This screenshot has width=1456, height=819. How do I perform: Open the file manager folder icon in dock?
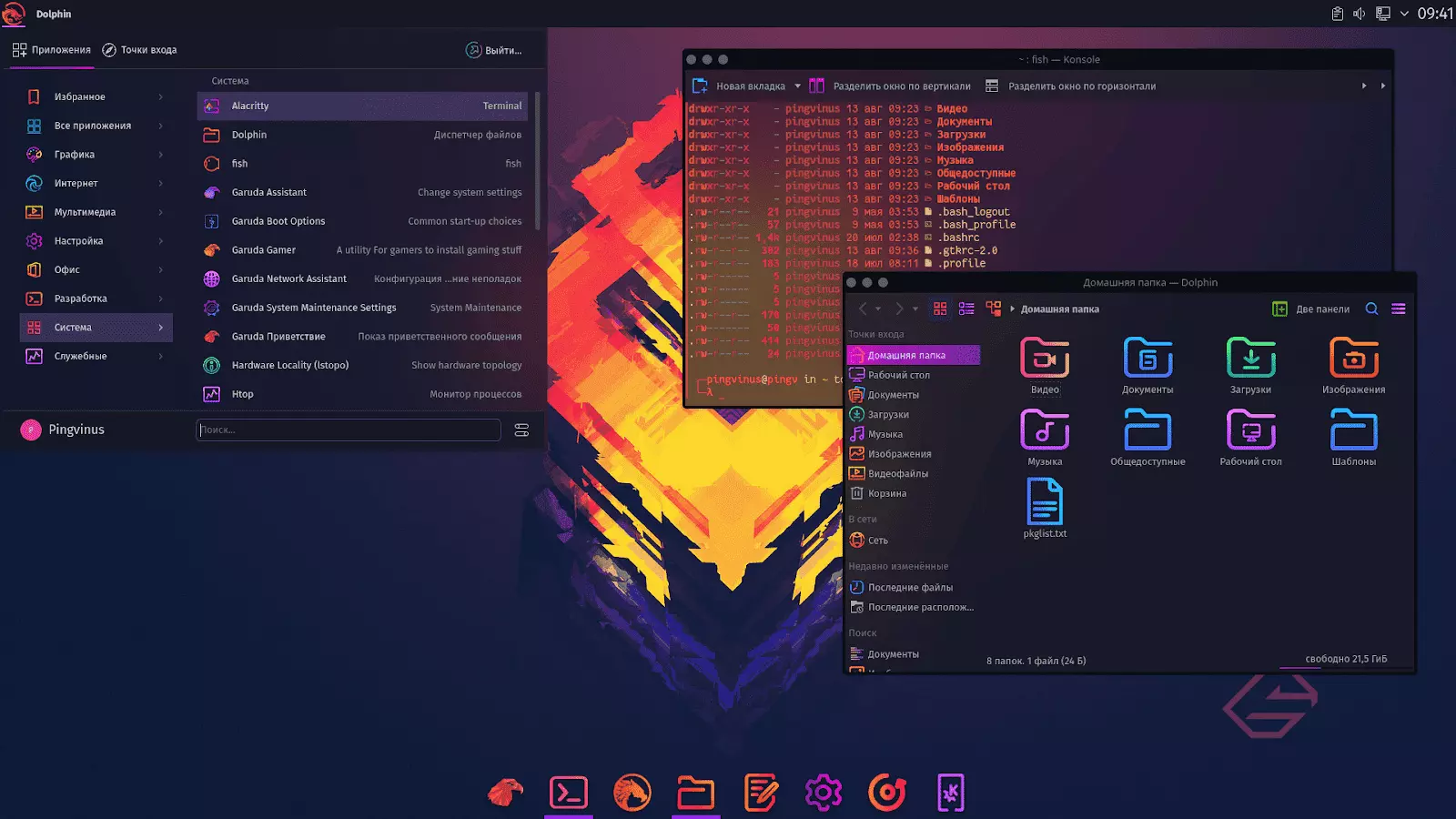pyautogui.click(x=696, y=793)
